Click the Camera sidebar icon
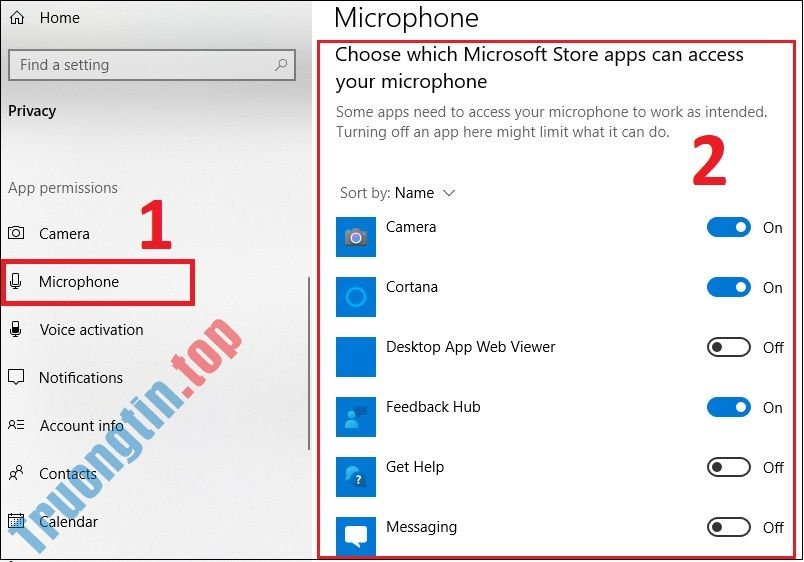 point(16,233)
